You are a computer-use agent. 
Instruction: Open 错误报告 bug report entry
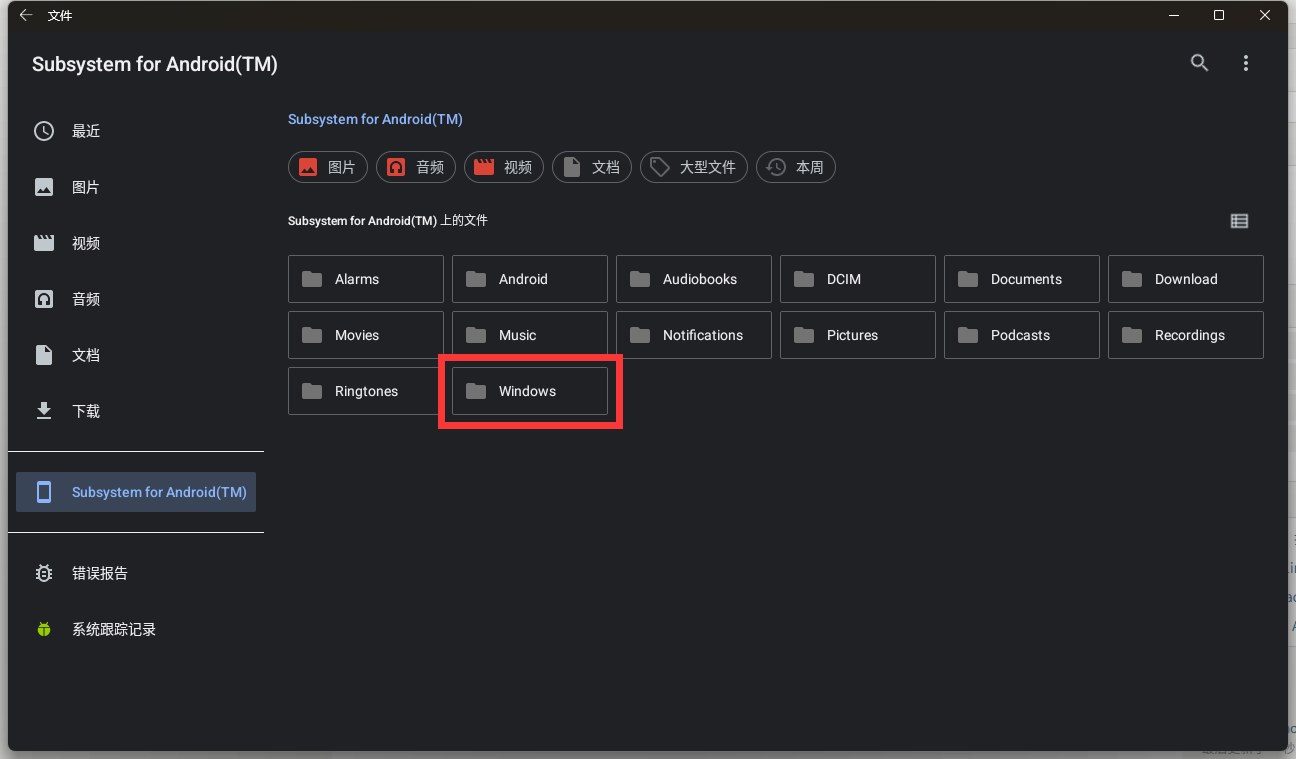click(136, 573)
